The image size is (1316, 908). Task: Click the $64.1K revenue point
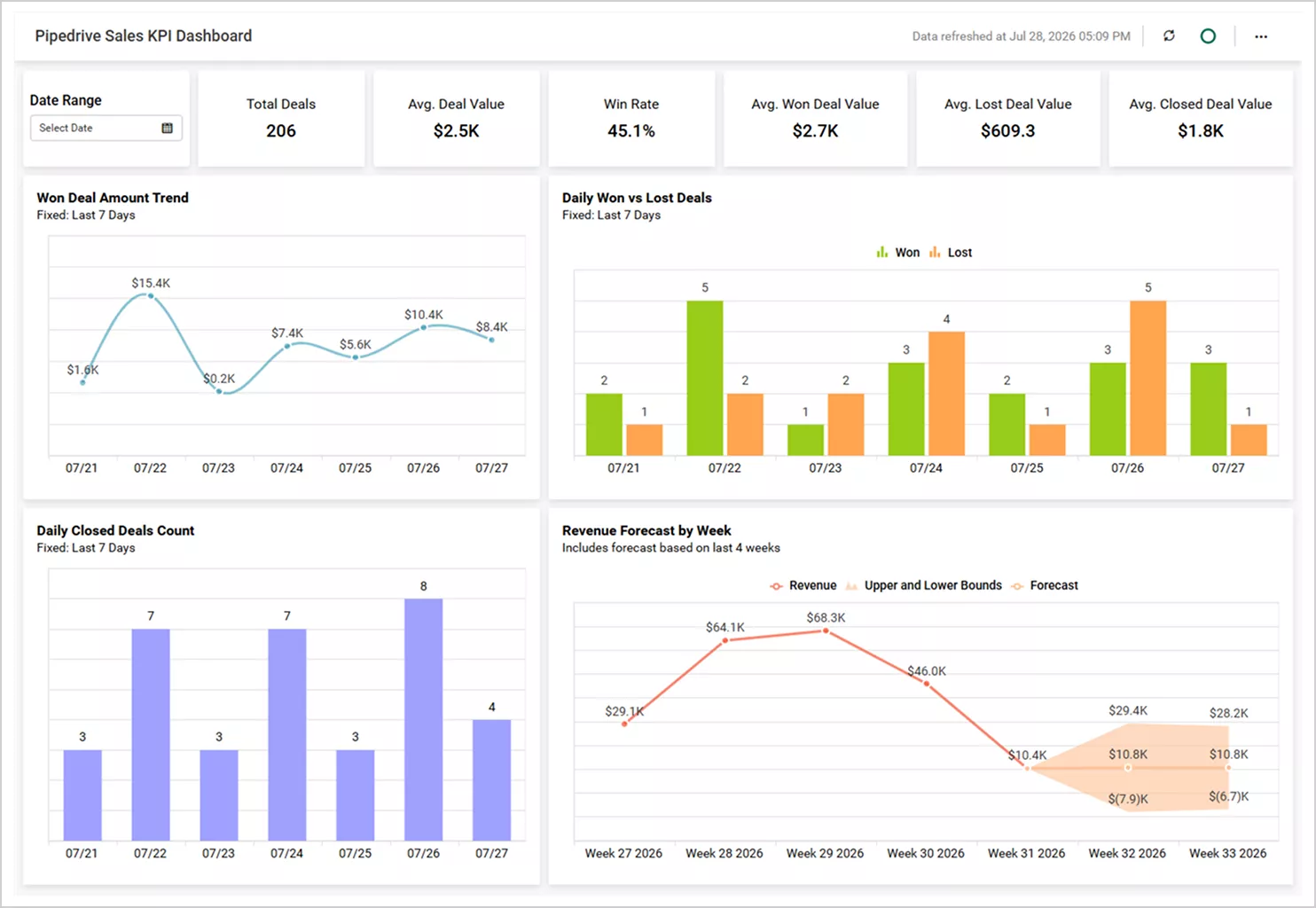(x=725, y=640)
